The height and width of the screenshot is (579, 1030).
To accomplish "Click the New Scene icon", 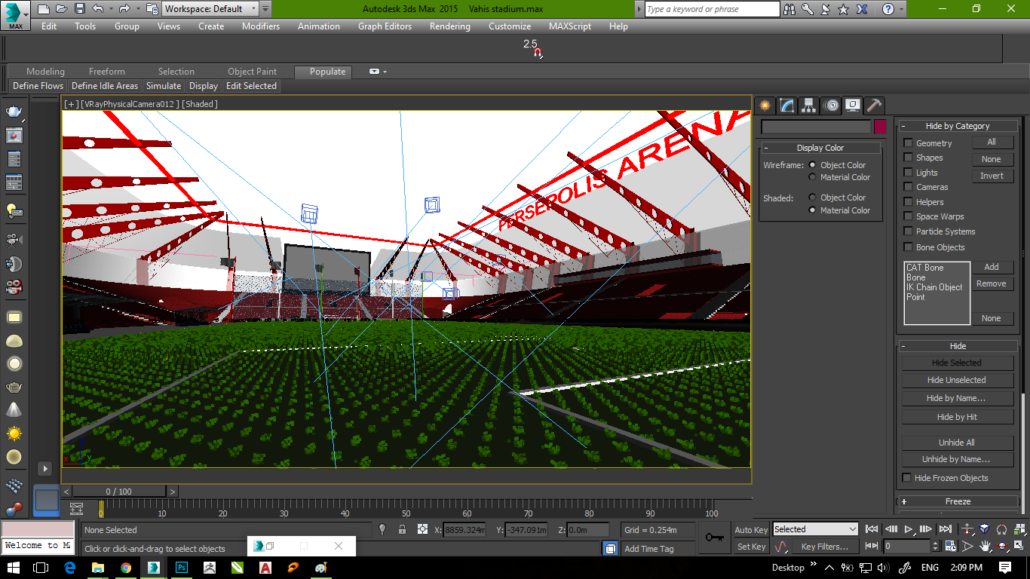I will (43, 9).
